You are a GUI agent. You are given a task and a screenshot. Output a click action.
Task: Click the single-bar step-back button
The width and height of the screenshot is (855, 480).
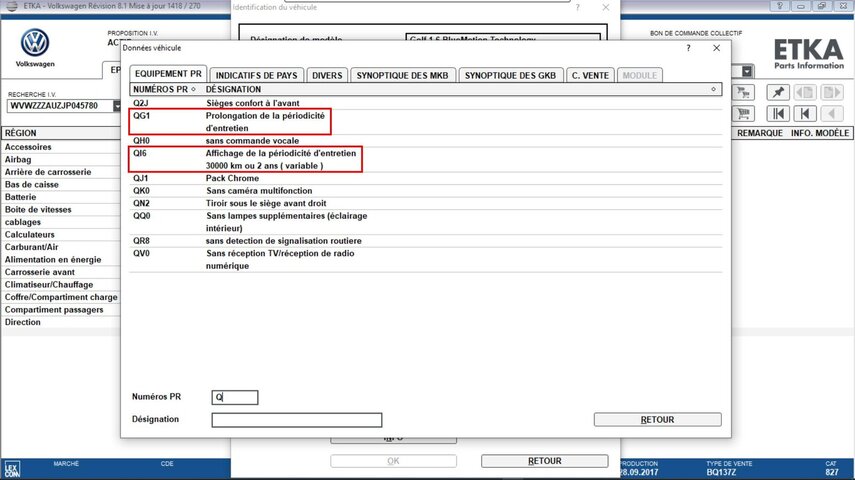[x=805, y=113]
